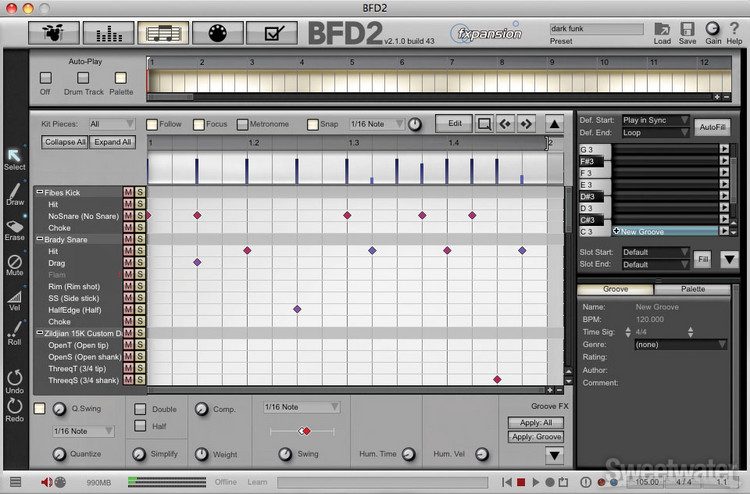Click the Edit button
Viewport: 750px width, 494px height.
click(x=454, y=124)
